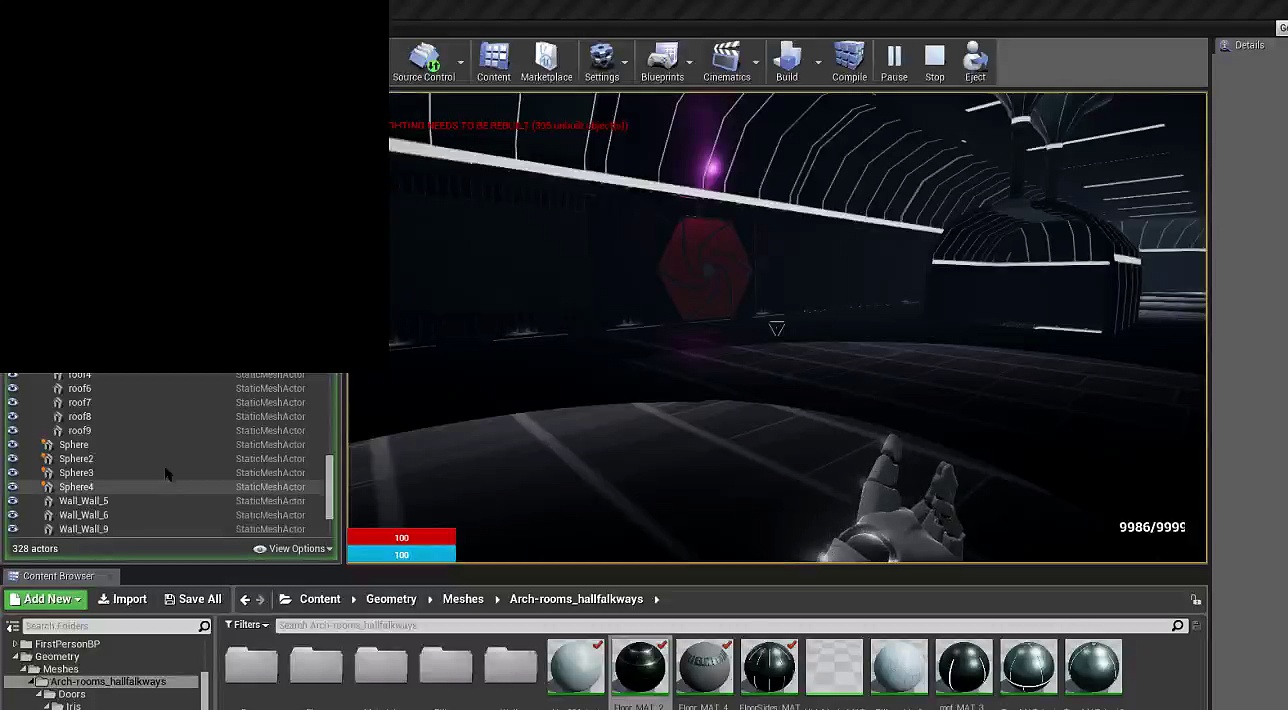
Task: Click the Save All button
Action: [193, 599]
